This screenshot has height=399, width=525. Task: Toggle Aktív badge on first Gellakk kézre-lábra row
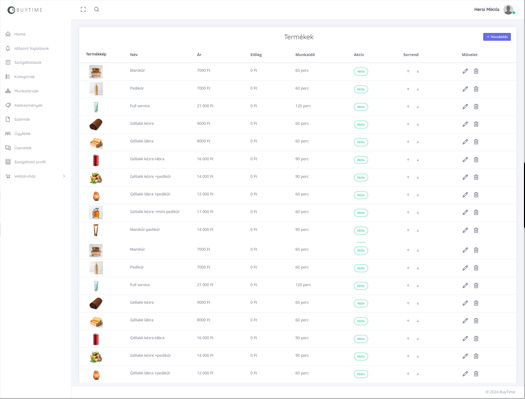click(x=361, y=160)
